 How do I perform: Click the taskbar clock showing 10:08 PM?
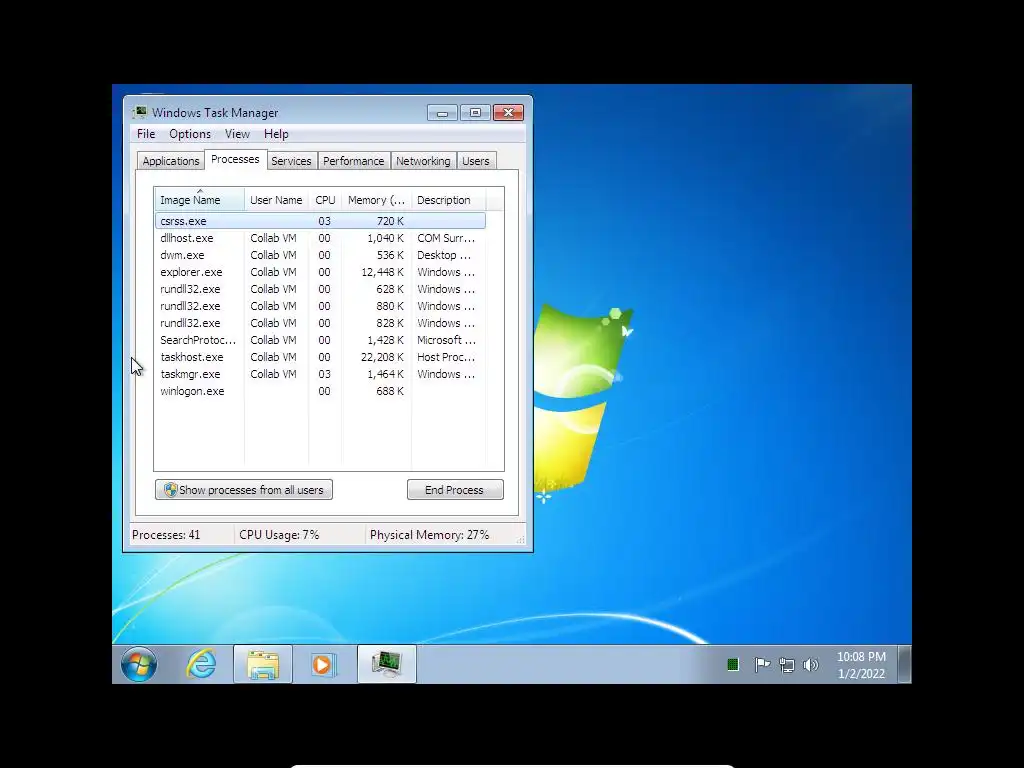(x=861, y=665)
